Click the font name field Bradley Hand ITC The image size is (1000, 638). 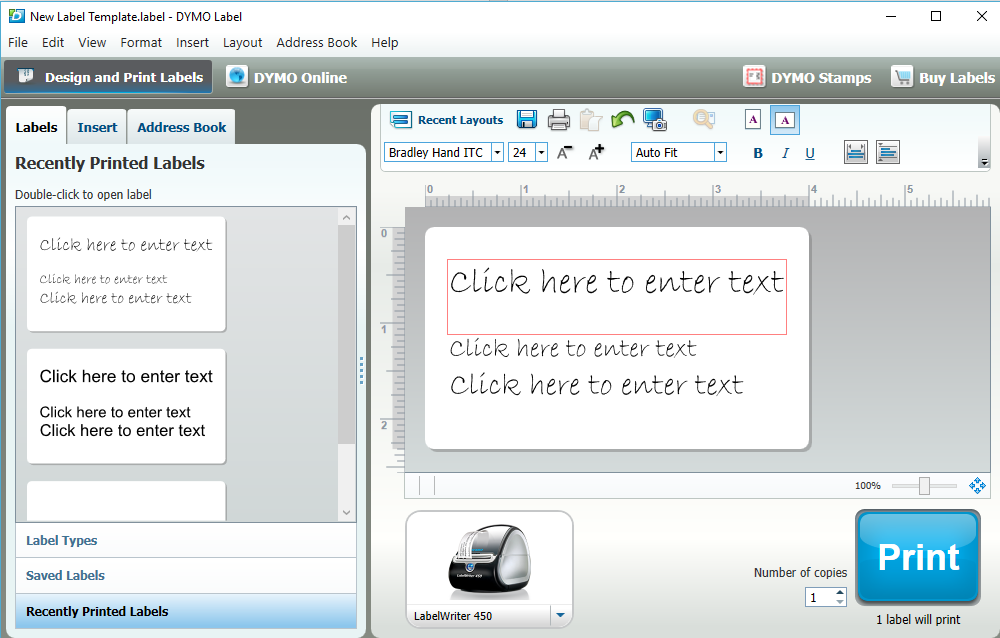438,152
